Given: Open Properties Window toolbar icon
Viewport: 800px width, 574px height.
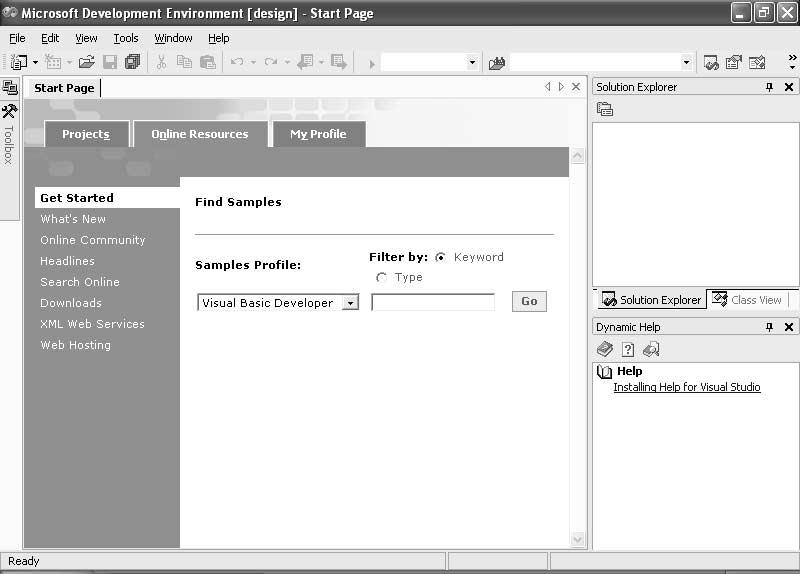Looking at the screenshot, I should (734, 62).
